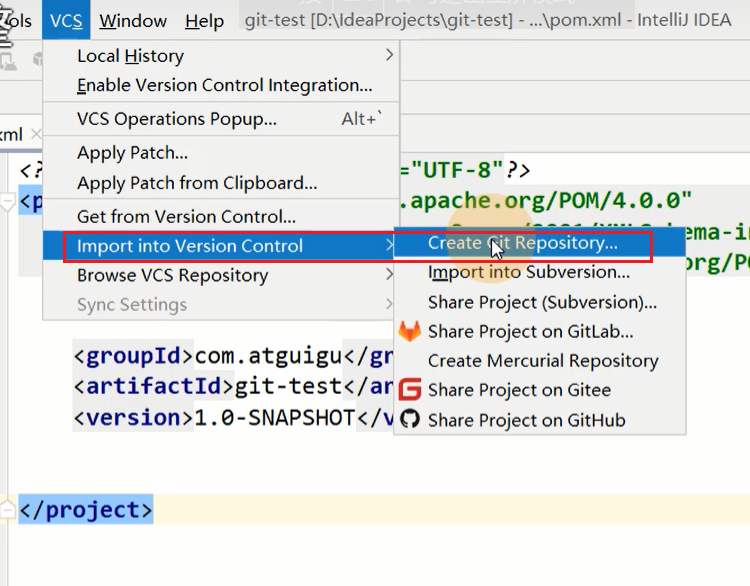Click the groupId value com.atguigu
The height and width of the screenshot is (586, 750).
point(268,356)
